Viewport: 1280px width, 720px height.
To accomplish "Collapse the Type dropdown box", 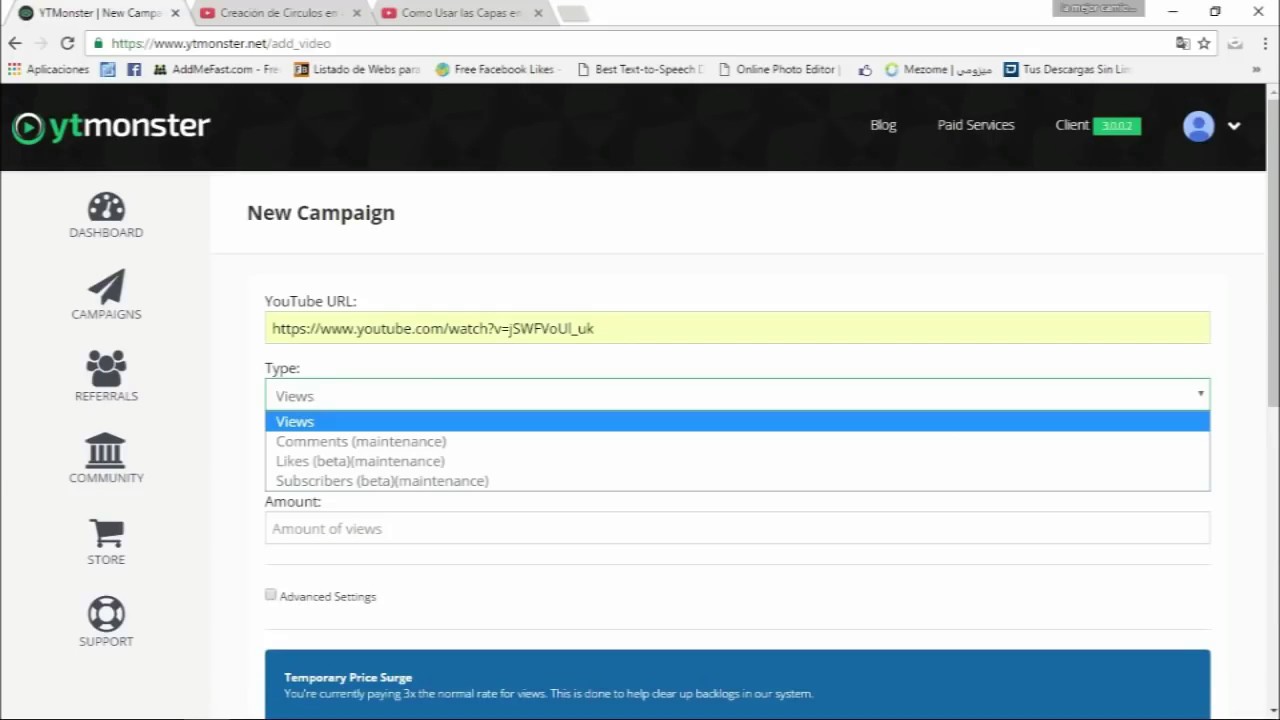I will pos(737,395).
